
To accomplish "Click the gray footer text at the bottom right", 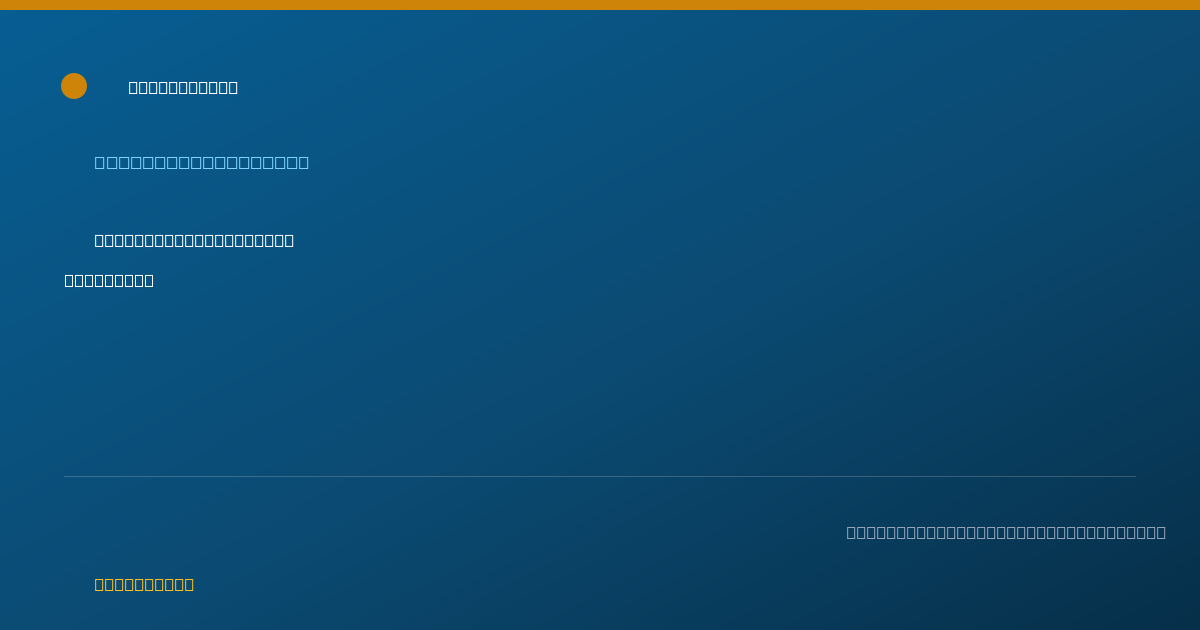I will (1006, 532).
